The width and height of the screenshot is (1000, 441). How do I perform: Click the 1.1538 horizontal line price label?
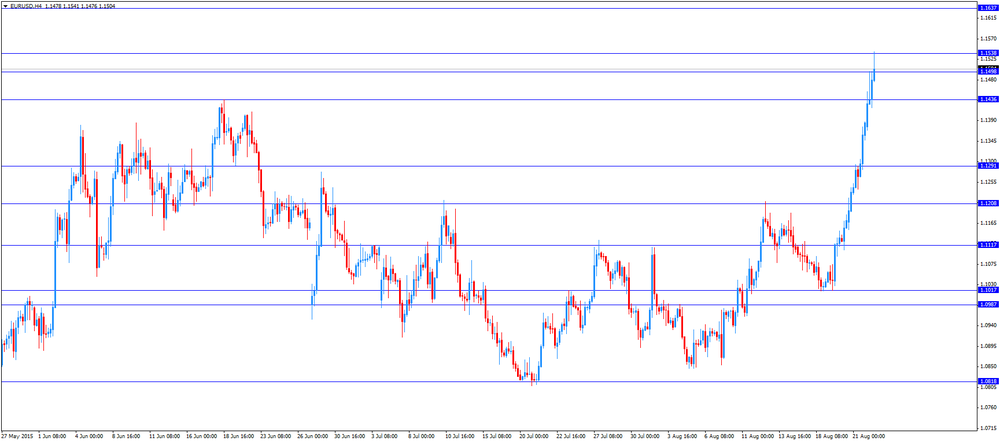[x=988, y=53]
